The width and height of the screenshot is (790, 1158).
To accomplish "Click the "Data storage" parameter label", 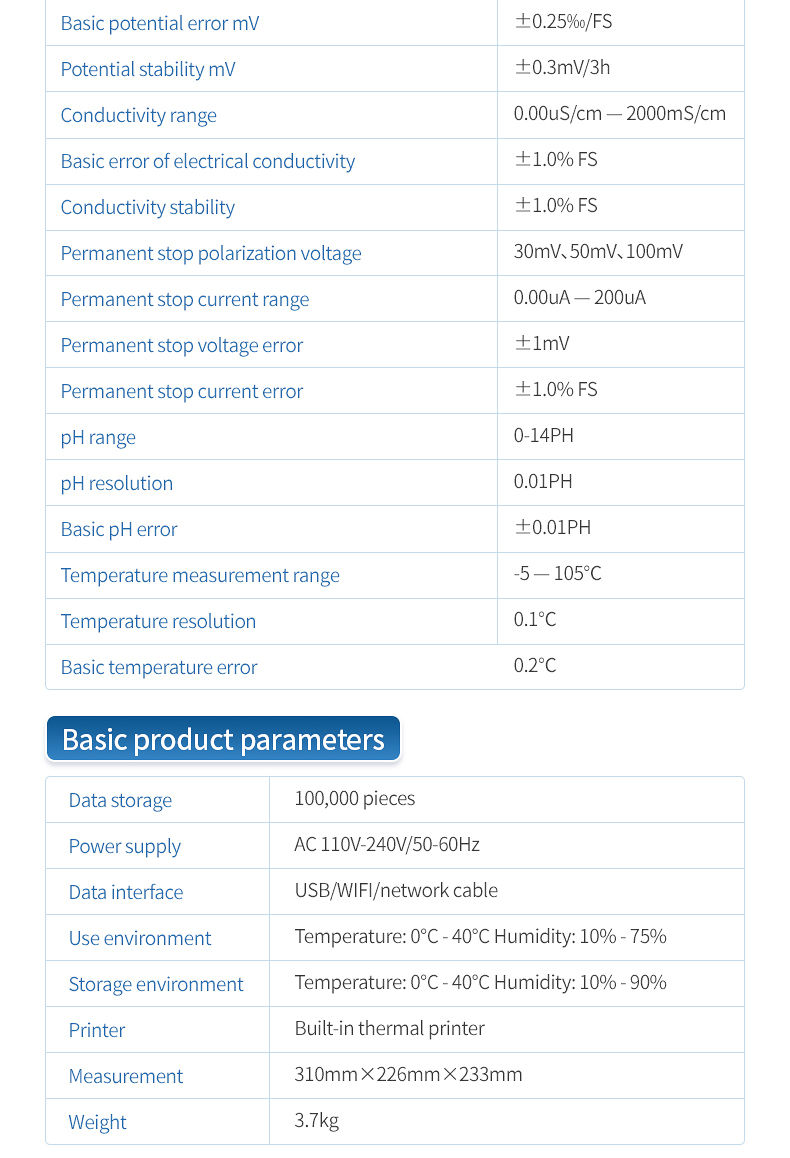I will coord(120,800).
